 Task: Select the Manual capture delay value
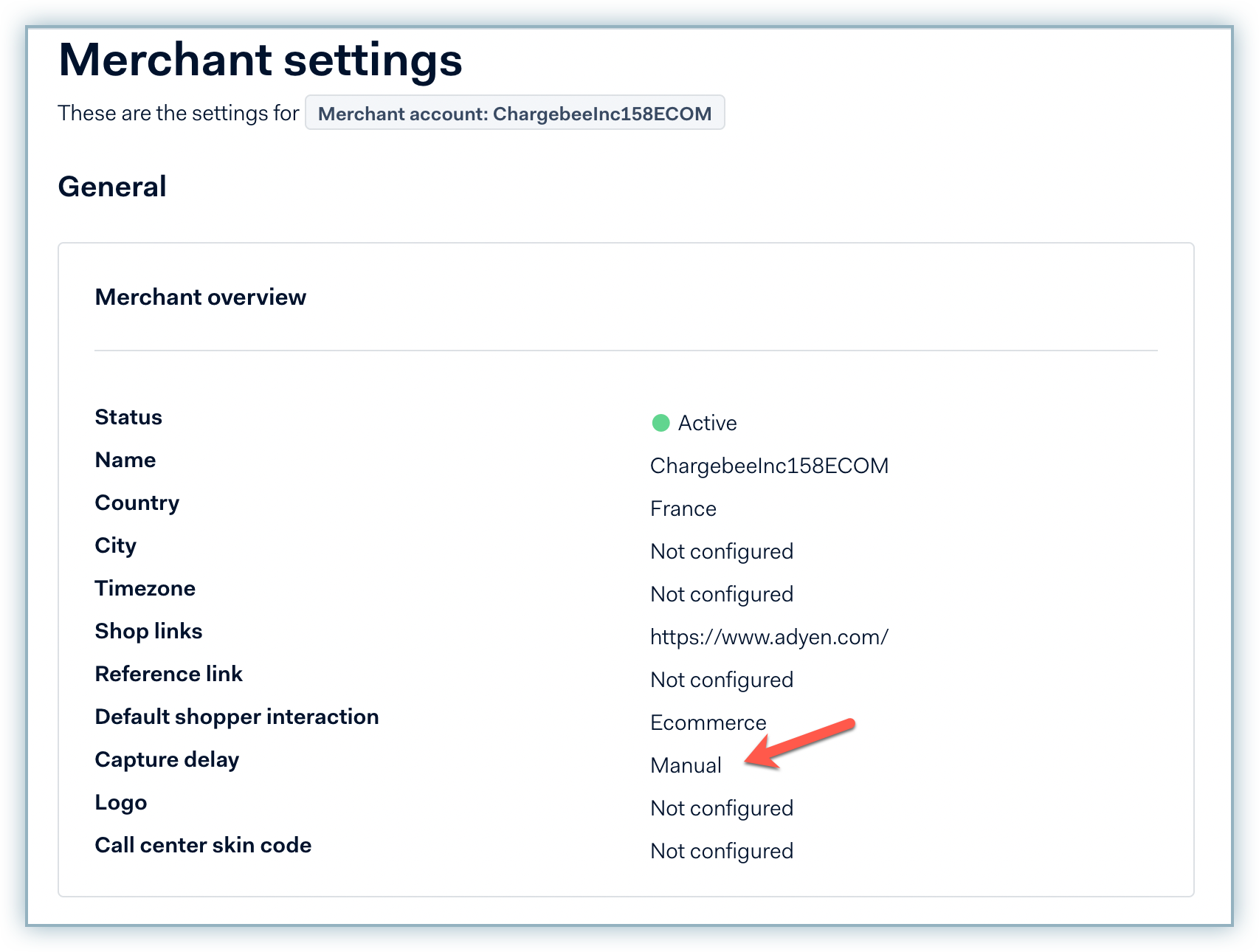click(686, 765)
